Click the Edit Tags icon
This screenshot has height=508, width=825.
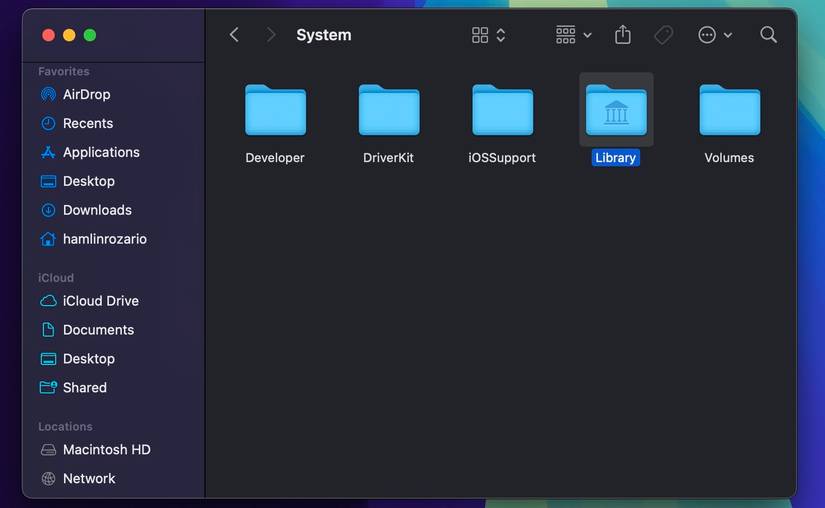pyautogui.click(x=664, y=35)
